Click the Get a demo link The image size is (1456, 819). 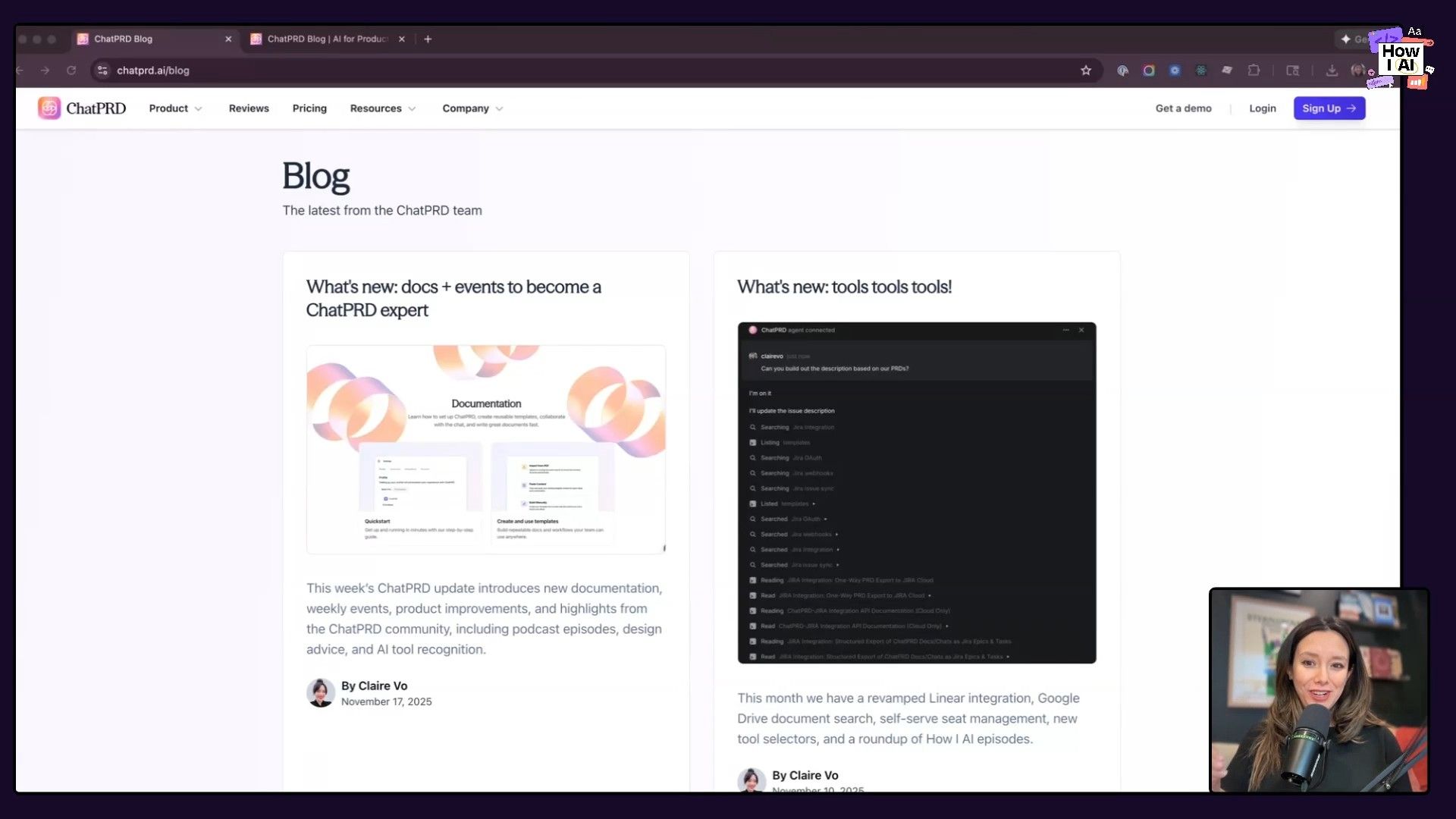point(1183,108)
